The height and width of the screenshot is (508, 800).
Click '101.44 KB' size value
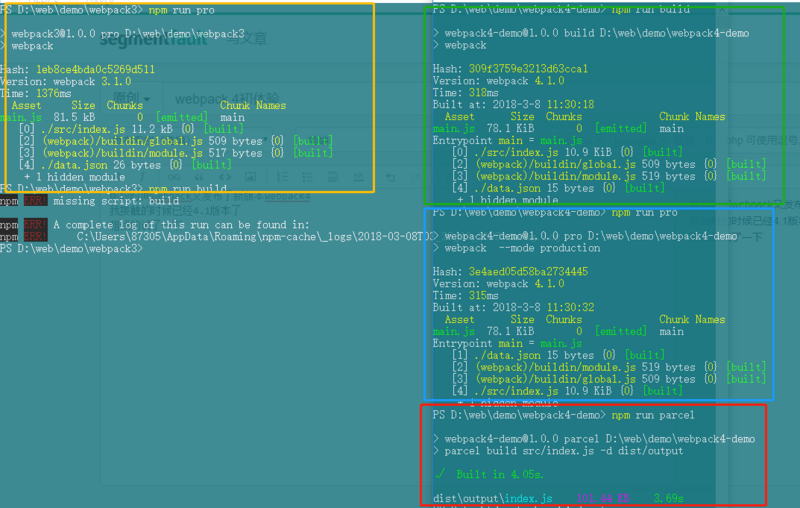[x=603, y=498]
